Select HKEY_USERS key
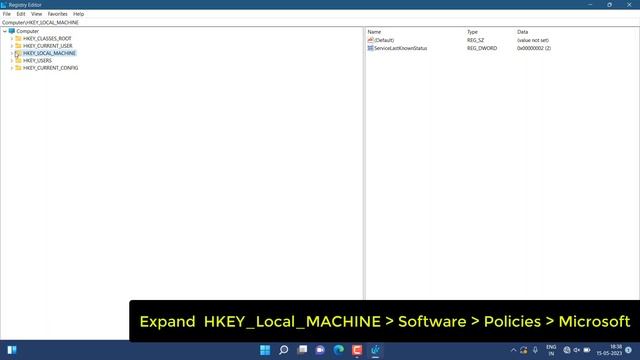The height and width of the screenshot is (360, 640). [x=37, y=60]
